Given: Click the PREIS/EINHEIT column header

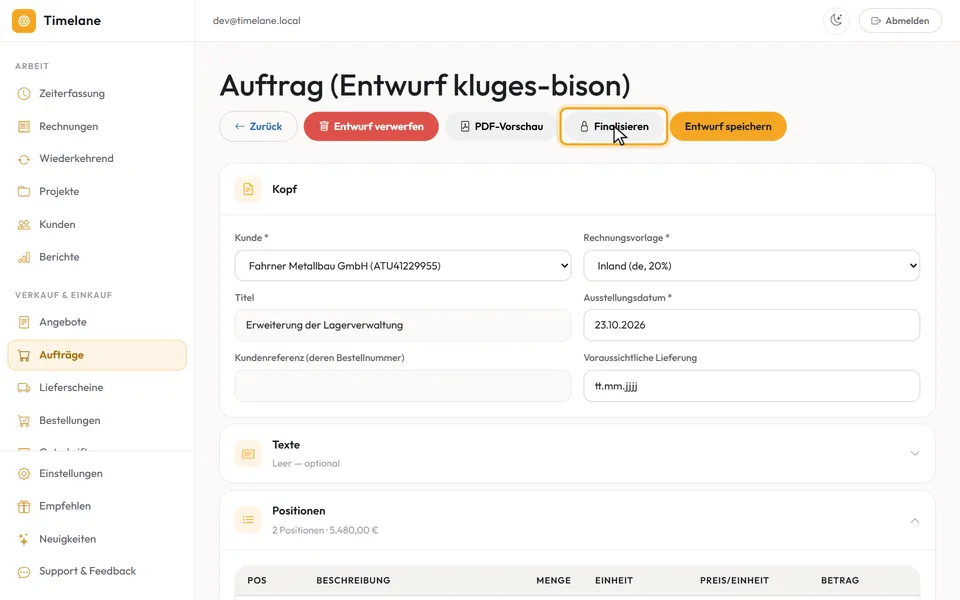Looking at the screenshot, I should tap(734, 580).
